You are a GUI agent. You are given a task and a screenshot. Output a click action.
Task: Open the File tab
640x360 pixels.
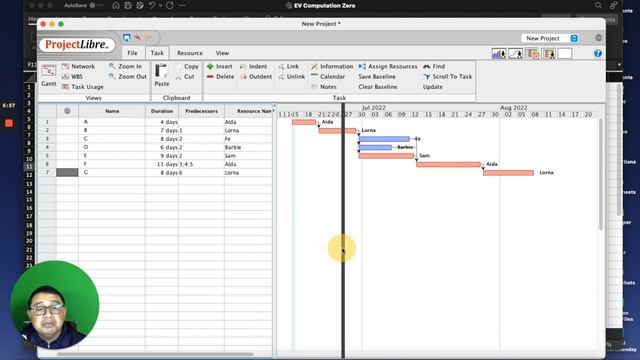click(x=132, y=53)
